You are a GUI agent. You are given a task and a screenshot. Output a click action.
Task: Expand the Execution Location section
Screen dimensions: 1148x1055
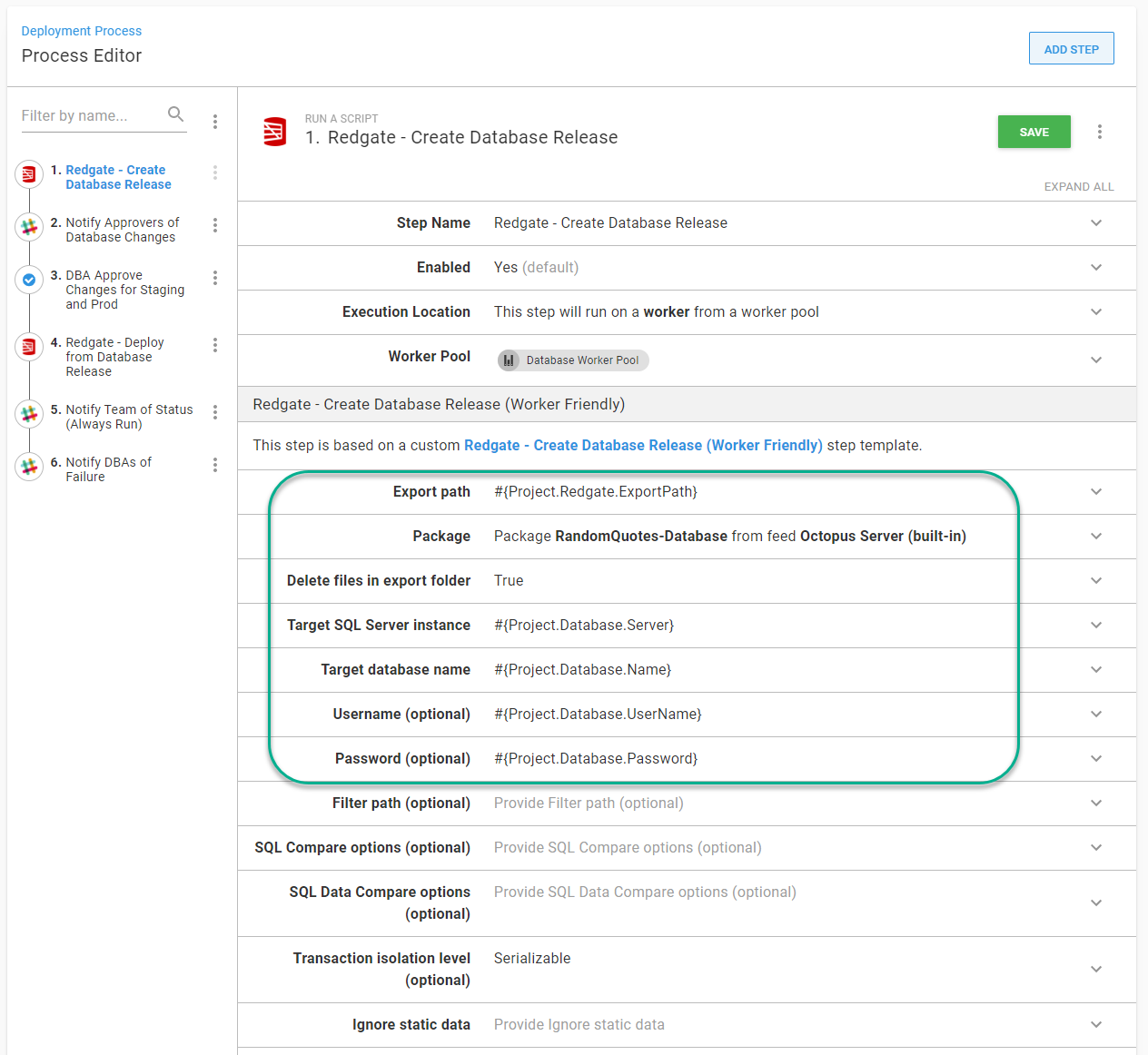[1096, 312]
